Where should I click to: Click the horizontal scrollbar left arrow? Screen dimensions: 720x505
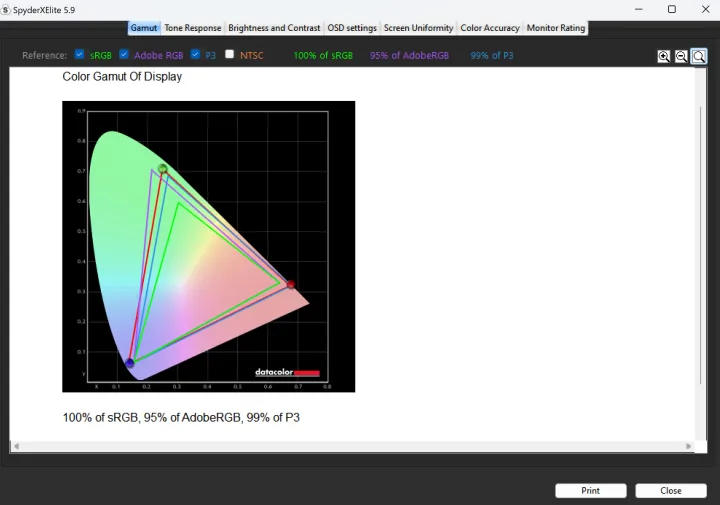pos(15,446)
